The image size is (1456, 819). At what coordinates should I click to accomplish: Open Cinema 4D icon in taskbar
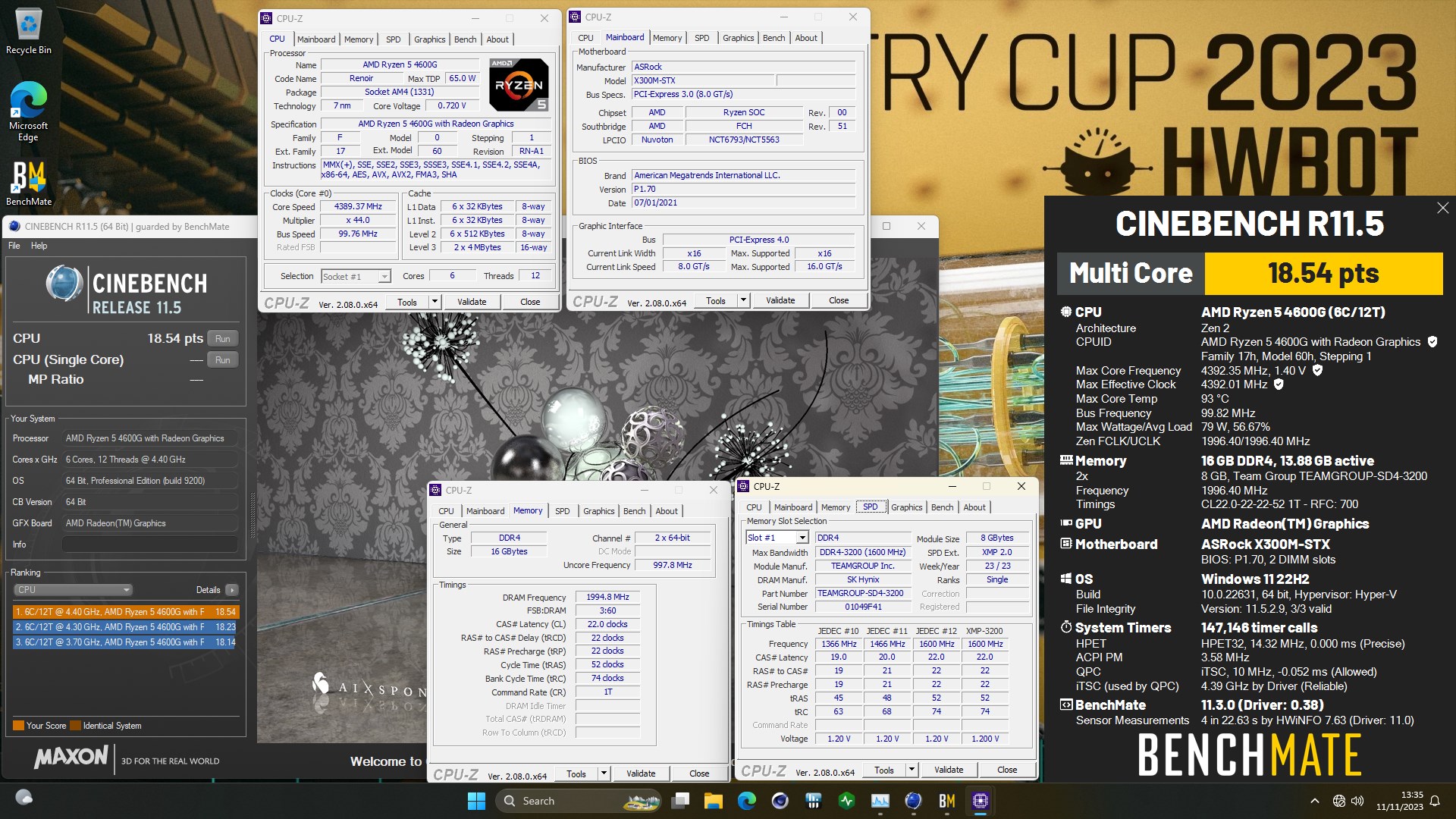pos(780,801)
